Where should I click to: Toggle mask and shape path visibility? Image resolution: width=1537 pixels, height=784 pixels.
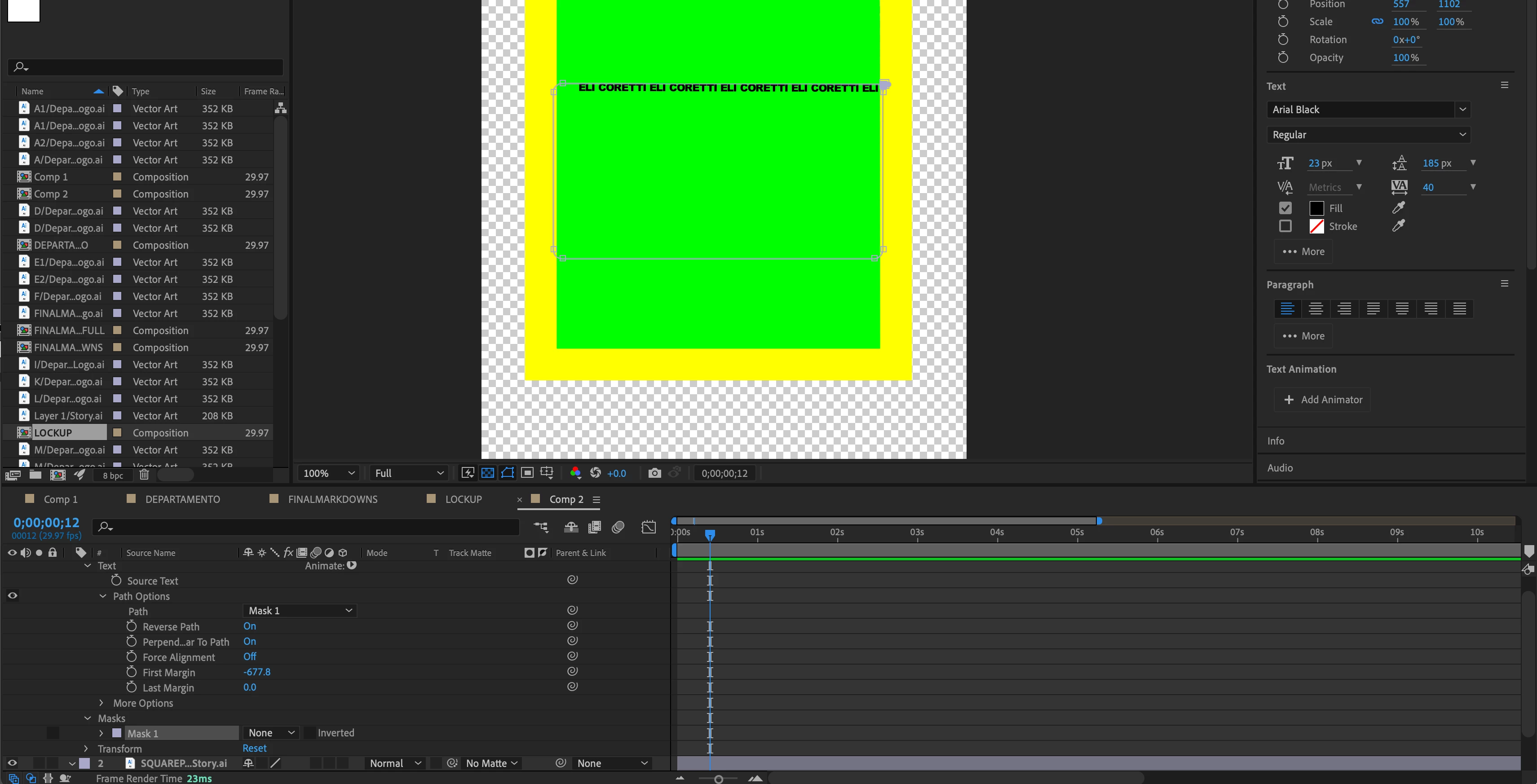[x=507, y=473]
